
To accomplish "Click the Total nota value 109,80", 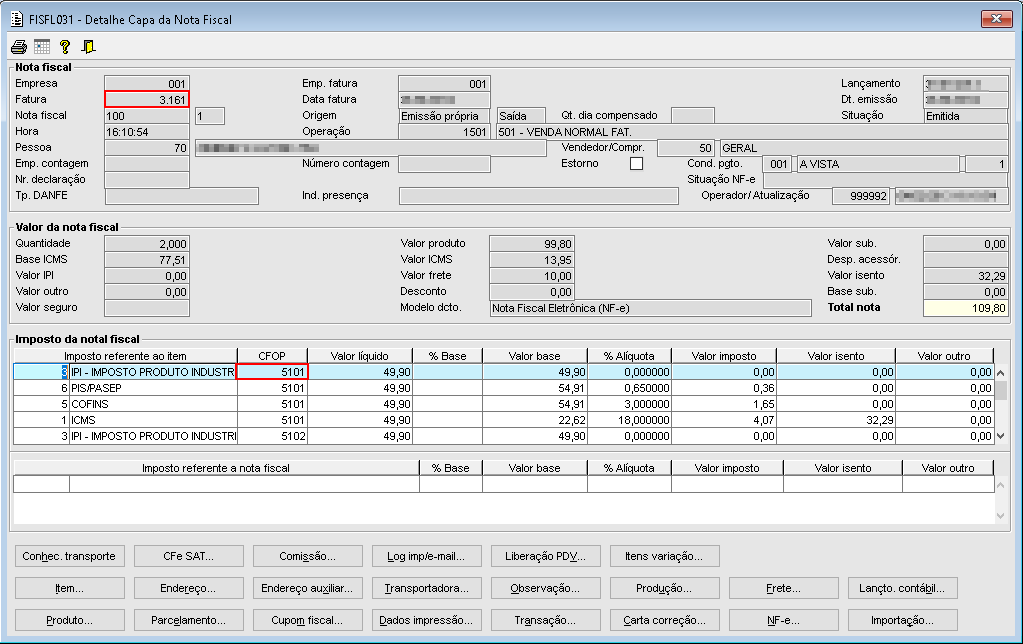I will click(966, 308).
